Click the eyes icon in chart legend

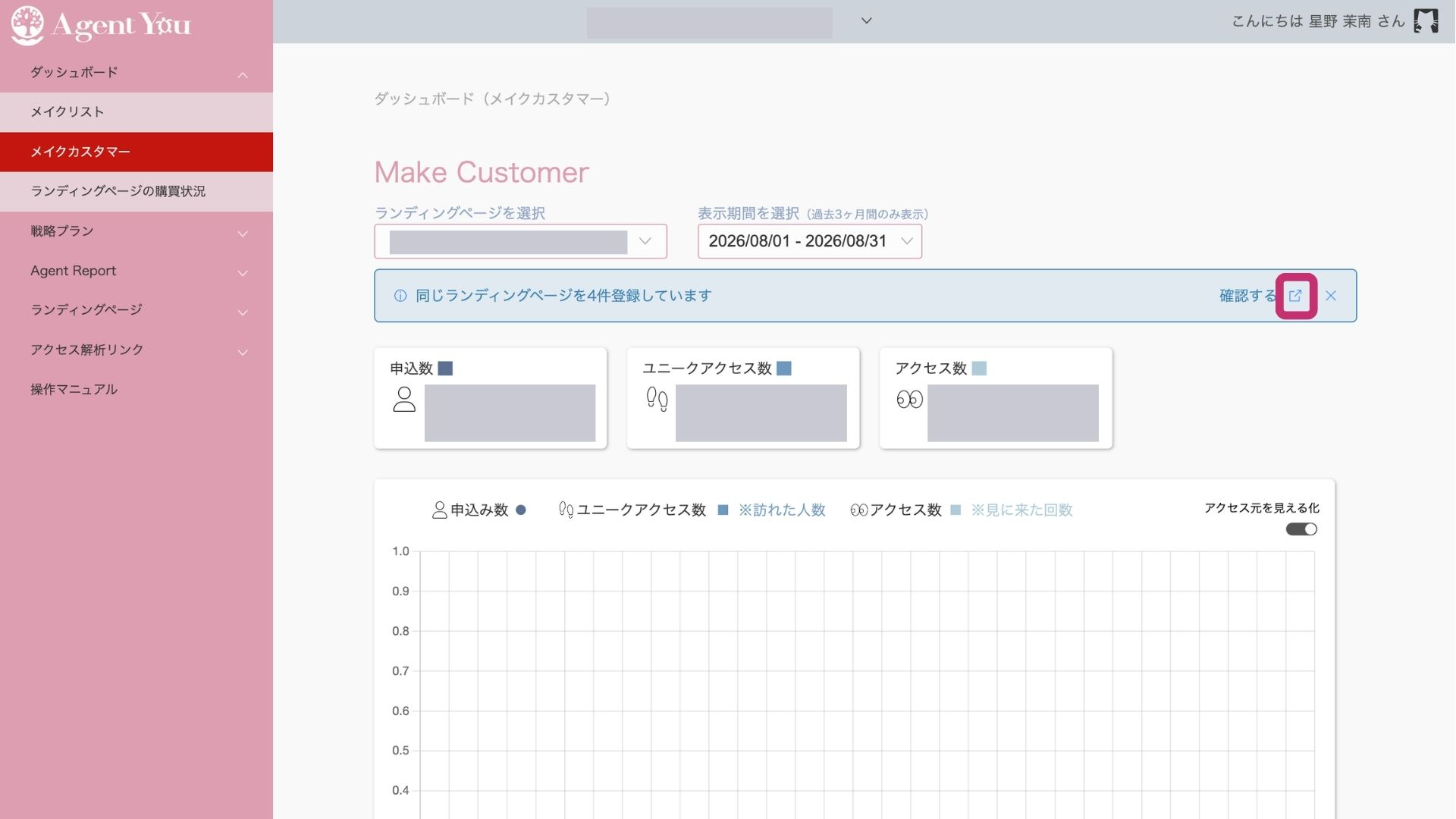(858, 510)
